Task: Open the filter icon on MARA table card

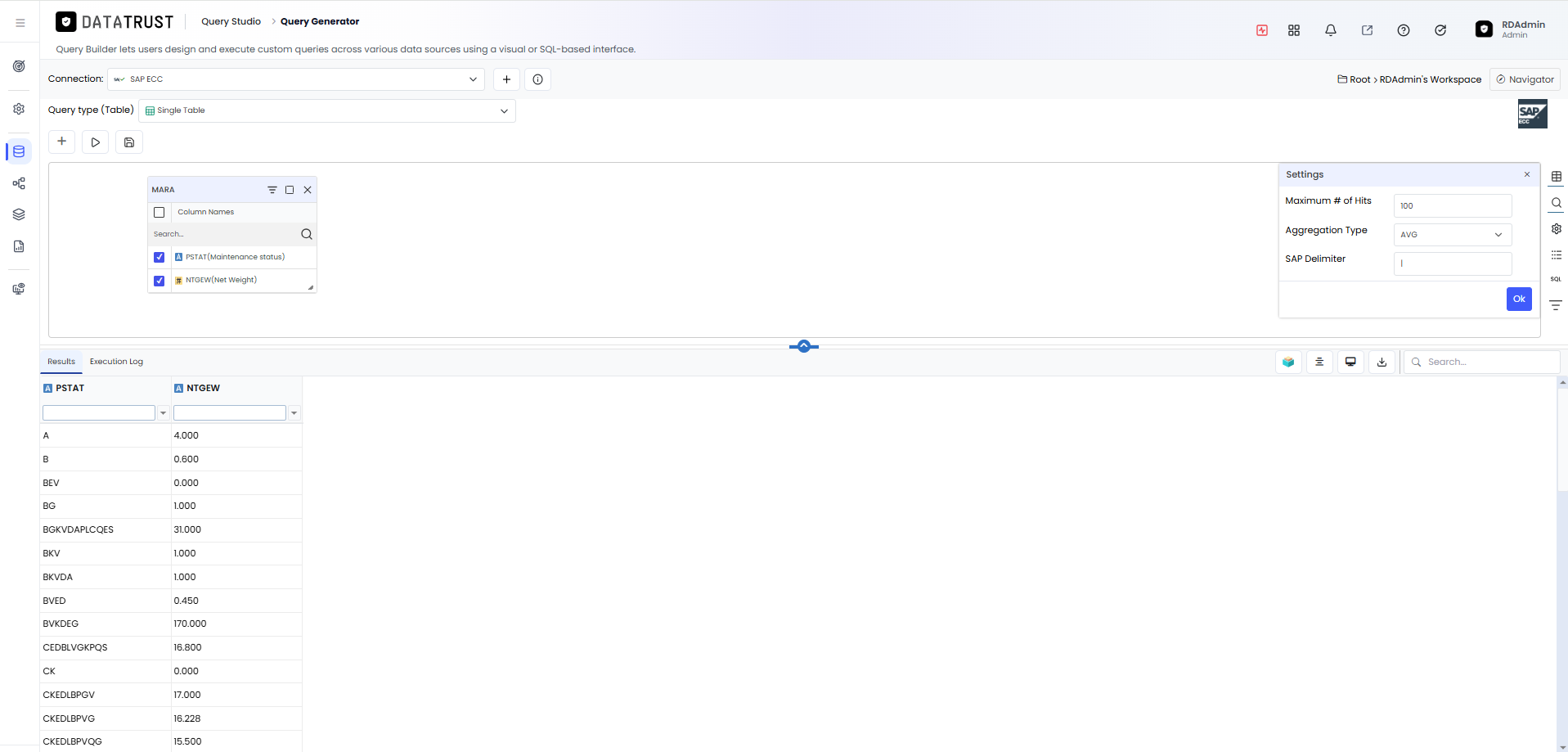Action: point(272,190)
